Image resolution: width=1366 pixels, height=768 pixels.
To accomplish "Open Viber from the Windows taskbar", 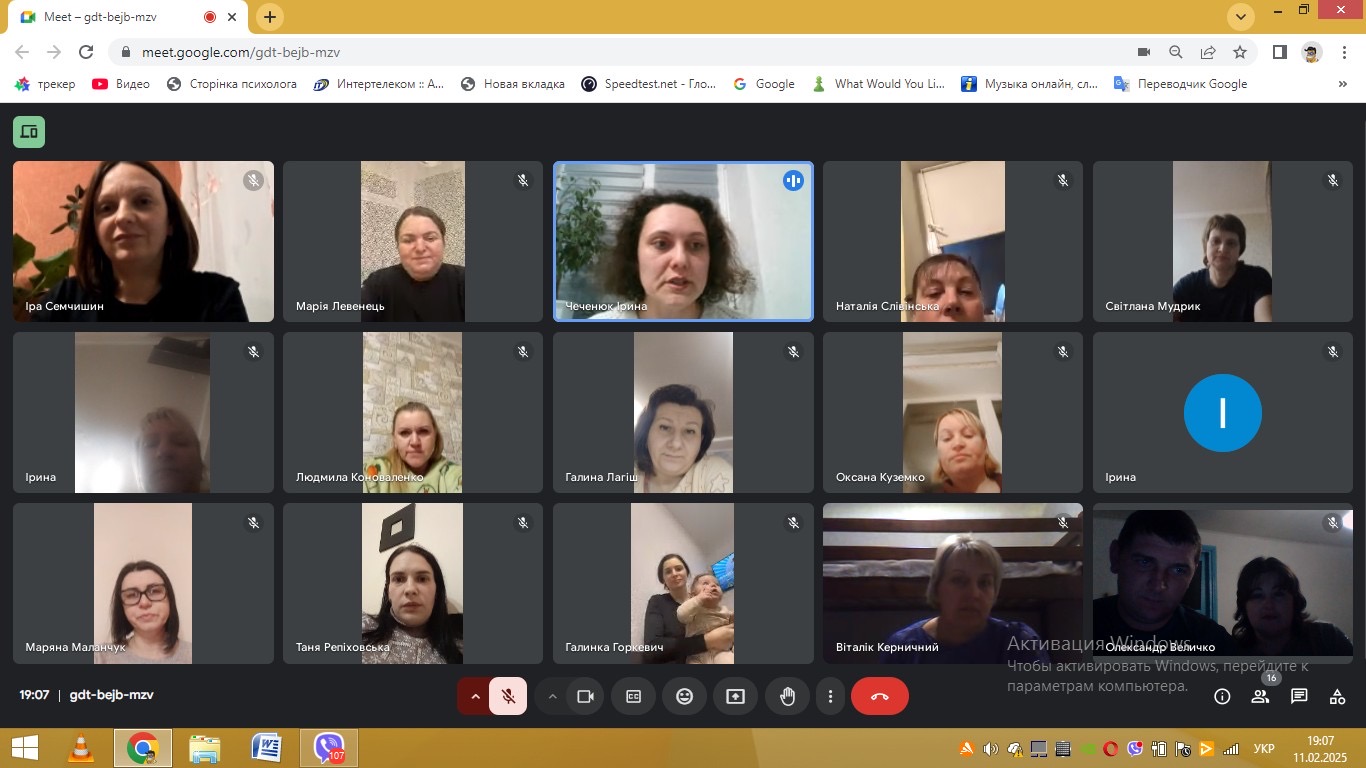I will click(x=329, y=748).
